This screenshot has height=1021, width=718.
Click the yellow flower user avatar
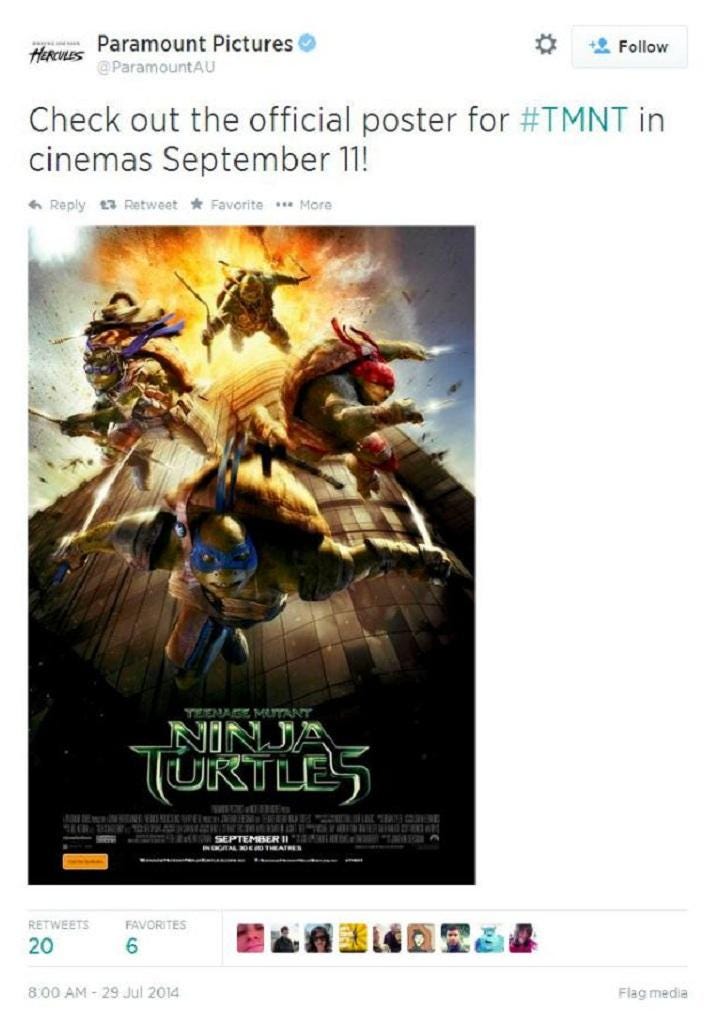click(353, 938)
